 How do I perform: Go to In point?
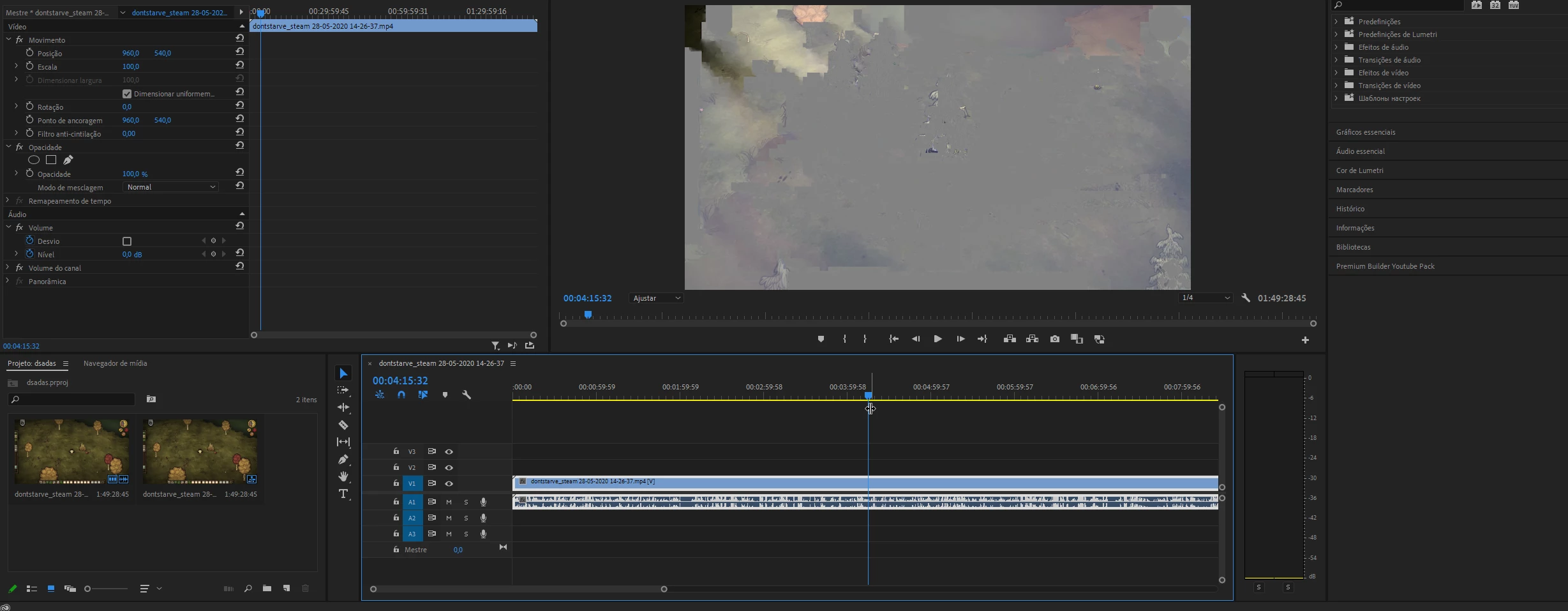893,339
